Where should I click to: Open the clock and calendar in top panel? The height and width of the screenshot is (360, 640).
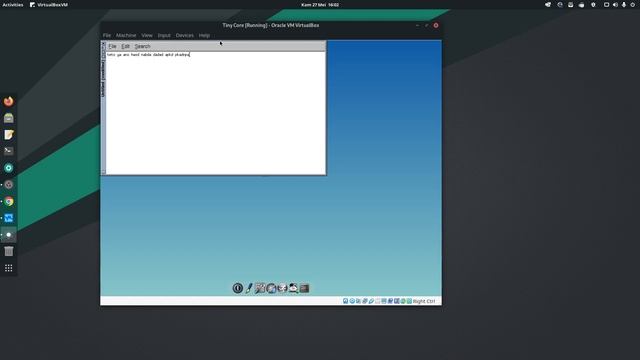point(320,4)
